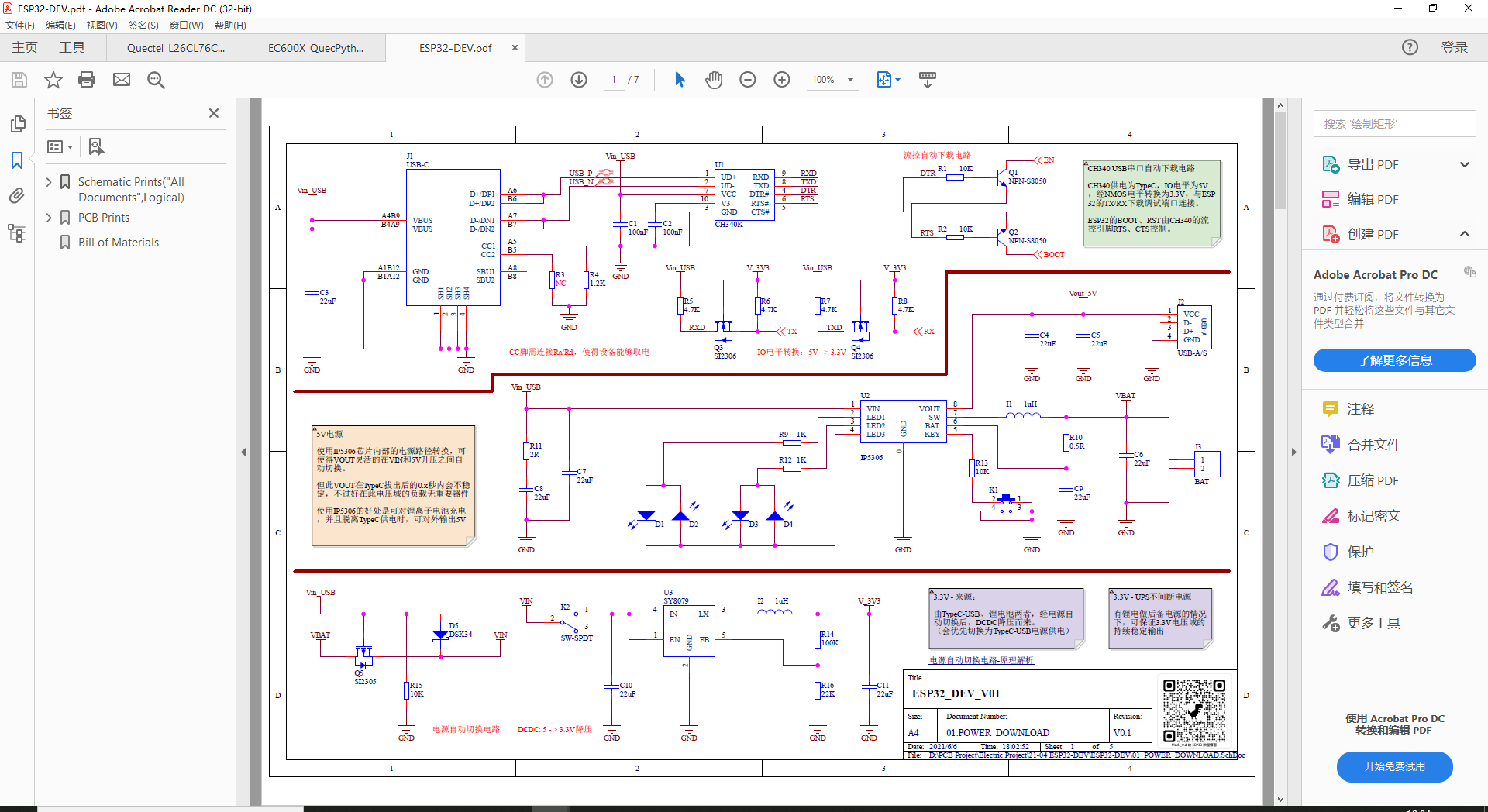
Task: Click the 了解更多信息 button
Action: tap(1393, 360)
